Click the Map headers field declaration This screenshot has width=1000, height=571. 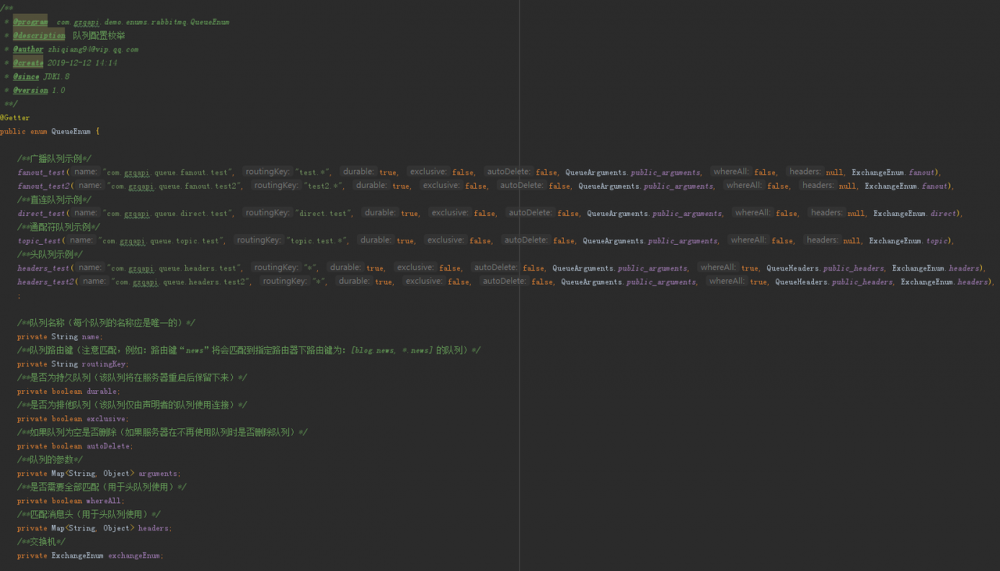tap(95, 528)
